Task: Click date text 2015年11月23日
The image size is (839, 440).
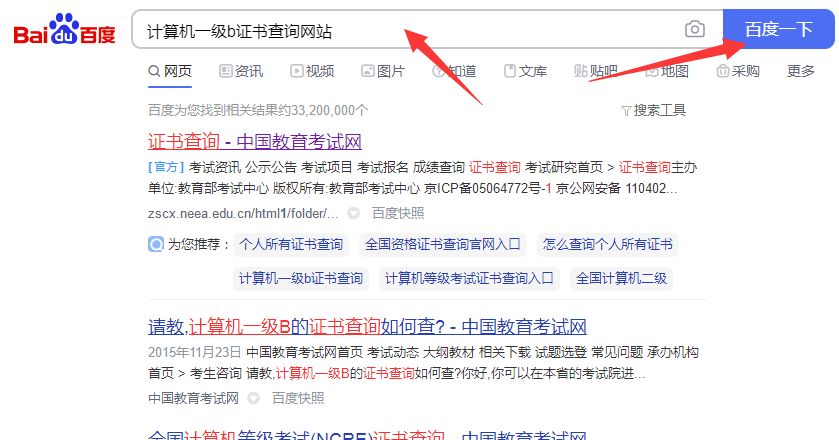Action: [x=195, y=353]
